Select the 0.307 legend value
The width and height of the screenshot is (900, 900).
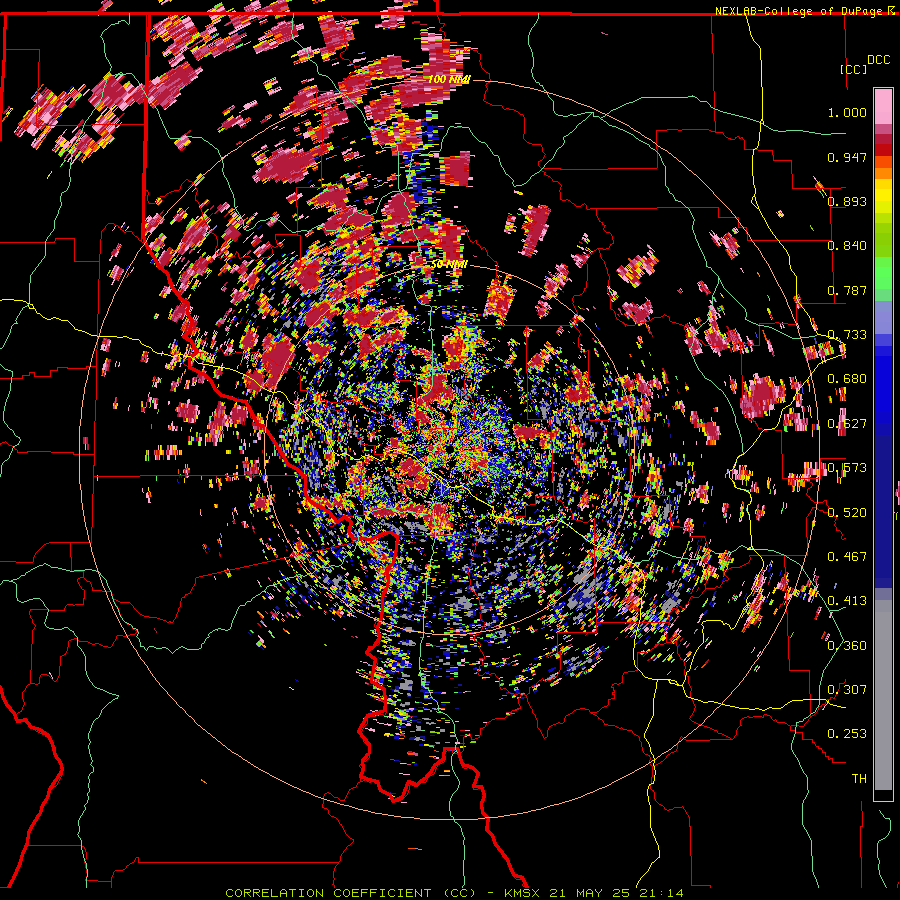click(847, 689)
